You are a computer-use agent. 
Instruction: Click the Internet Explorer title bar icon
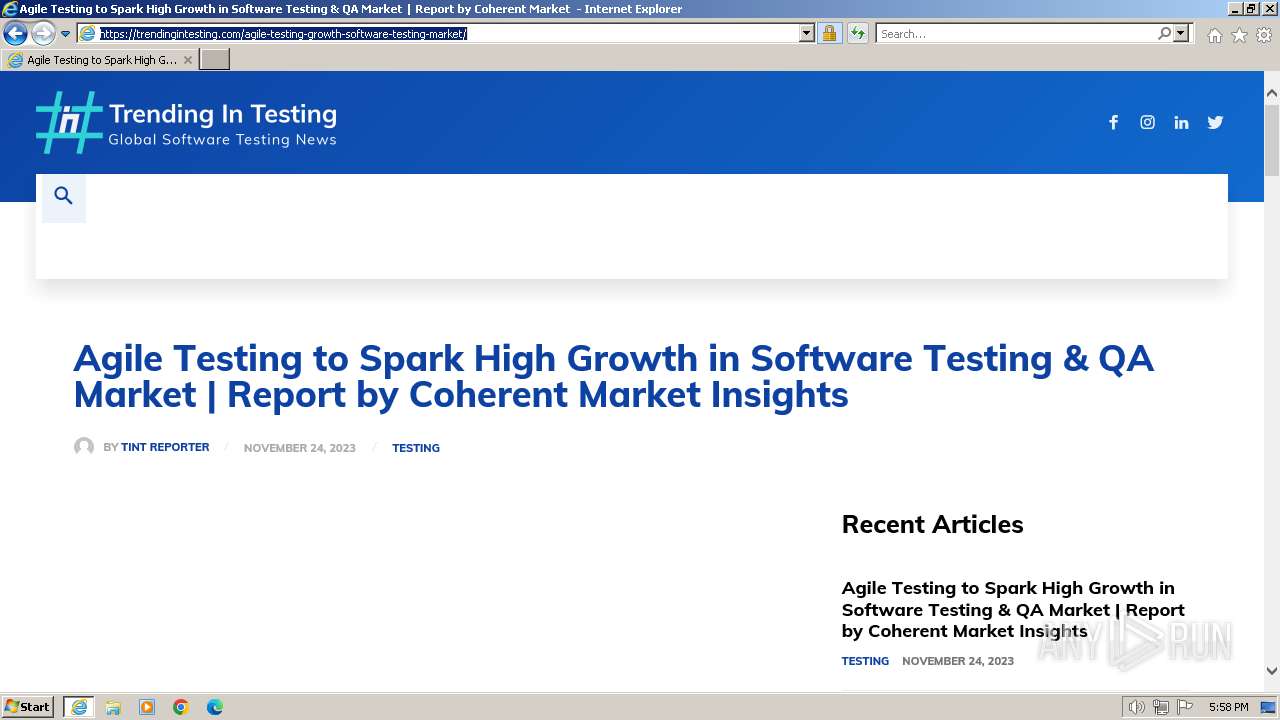(x=10, y=9)
